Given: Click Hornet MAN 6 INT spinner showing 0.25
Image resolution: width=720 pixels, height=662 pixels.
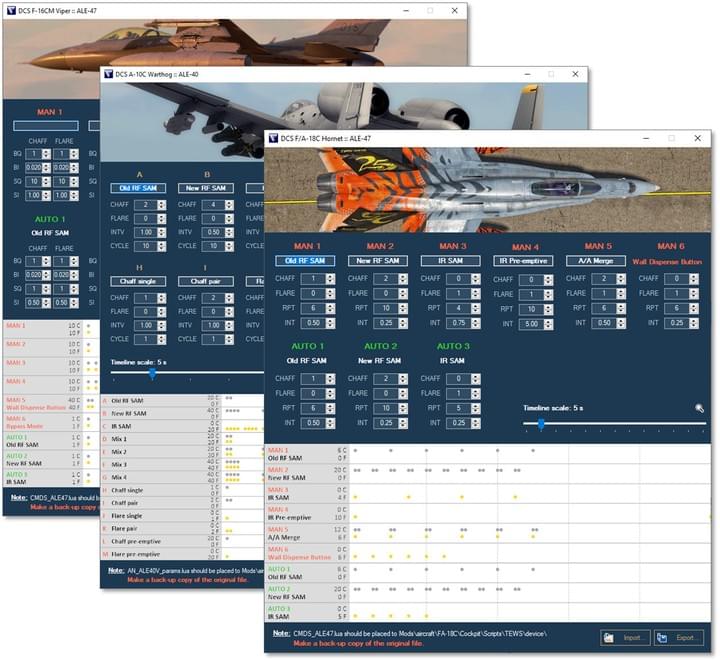Looking at the screenshot, I should point(681,323).
